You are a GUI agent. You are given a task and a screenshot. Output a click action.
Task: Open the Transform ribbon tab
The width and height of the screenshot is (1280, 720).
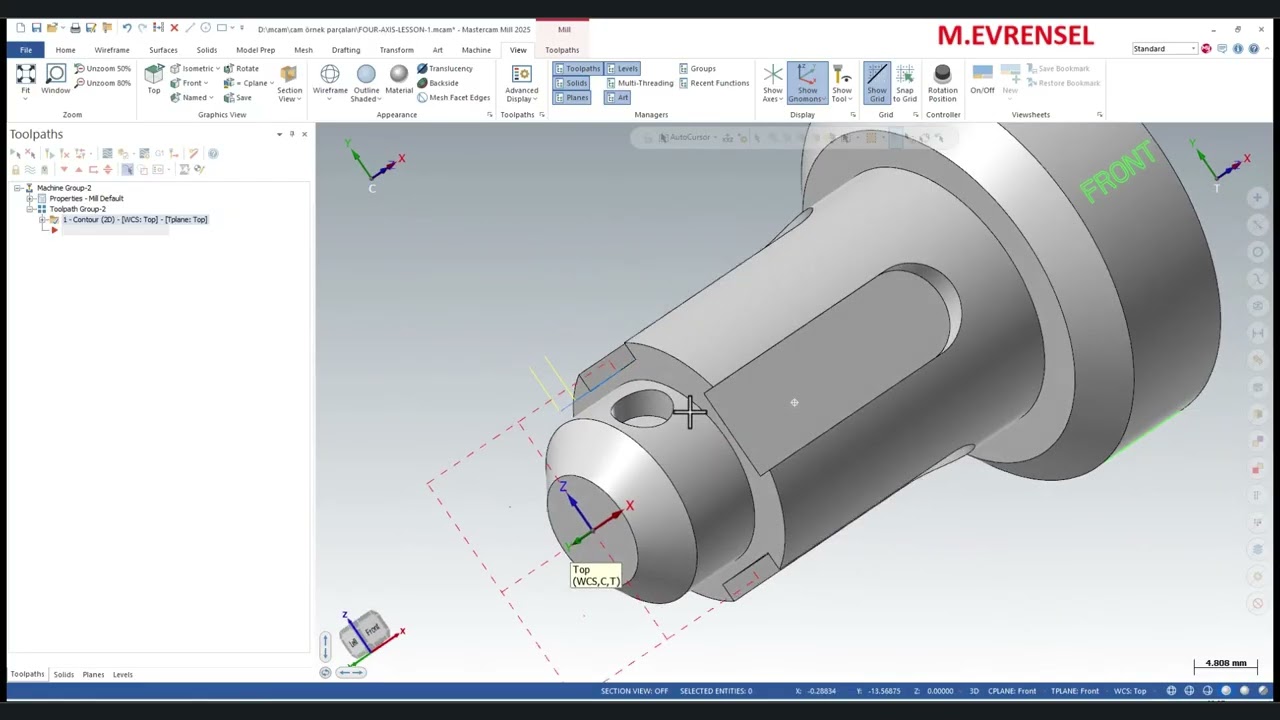pos(396,50)
